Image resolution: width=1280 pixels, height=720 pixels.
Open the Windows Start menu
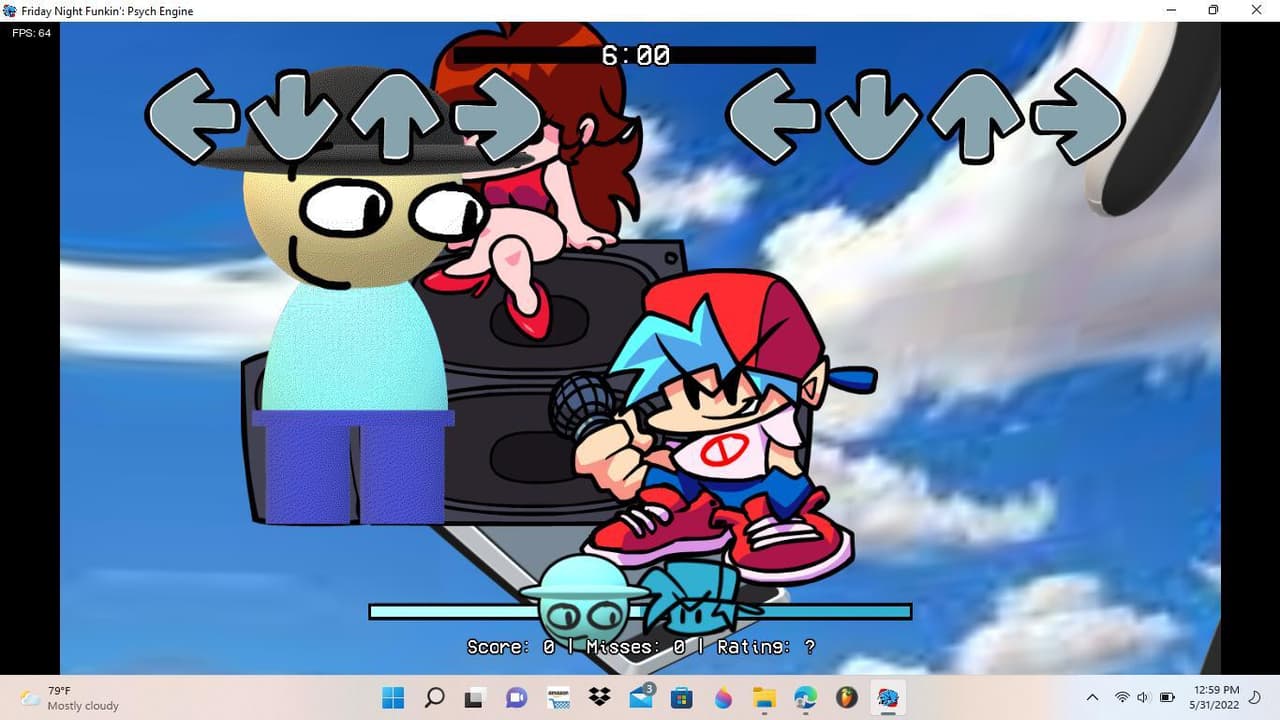tap(393, 697)
